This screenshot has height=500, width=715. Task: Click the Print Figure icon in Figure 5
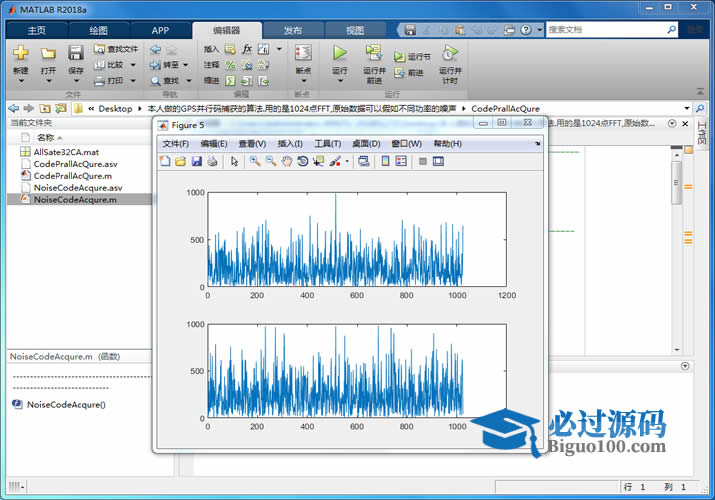click(x=212, y=161)
